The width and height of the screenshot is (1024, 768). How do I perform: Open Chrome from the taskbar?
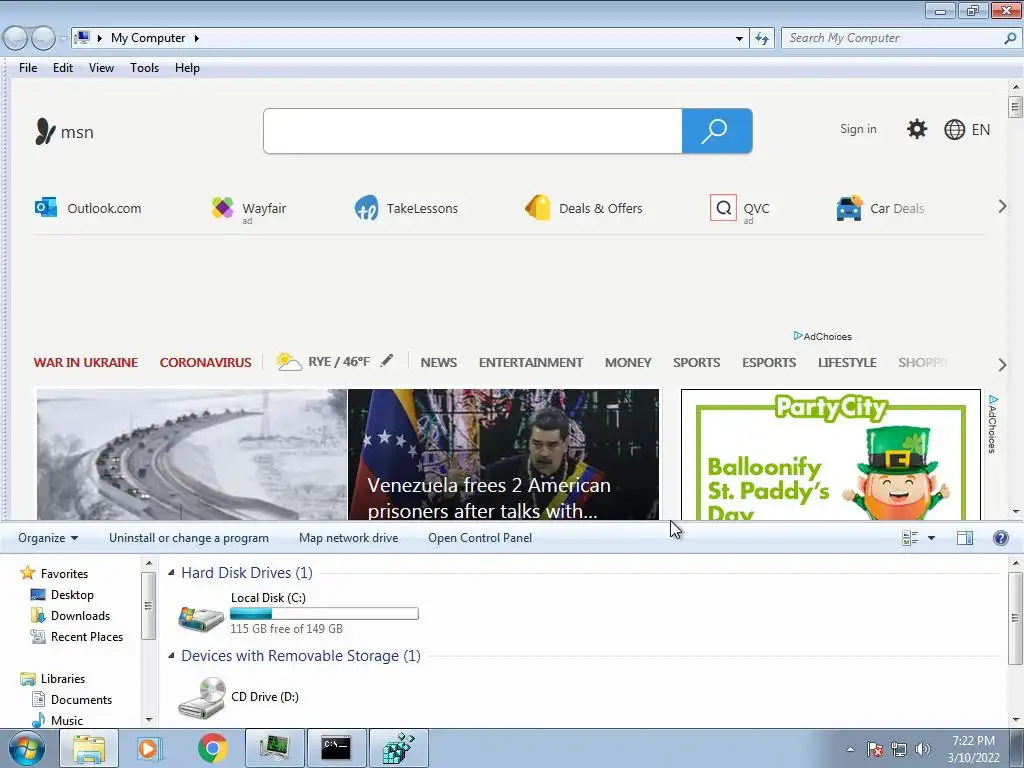pos(212,748)
